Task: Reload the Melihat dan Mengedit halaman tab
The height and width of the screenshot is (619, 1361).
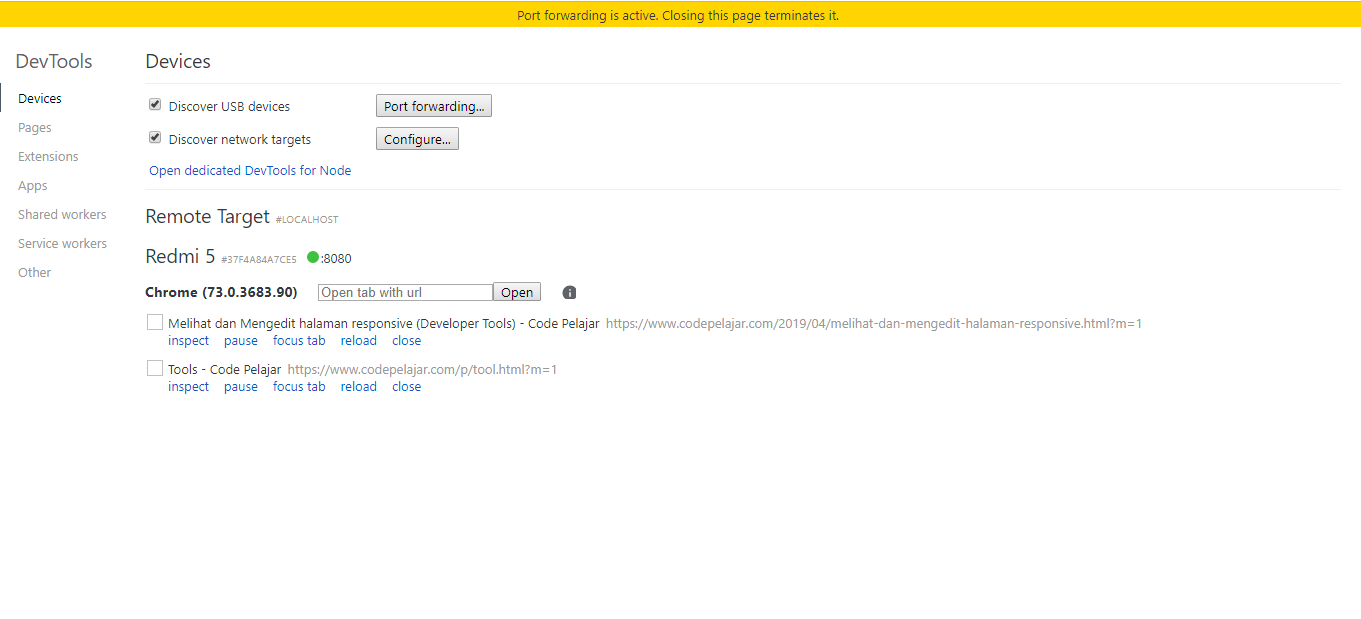Action: coord(359,340)
